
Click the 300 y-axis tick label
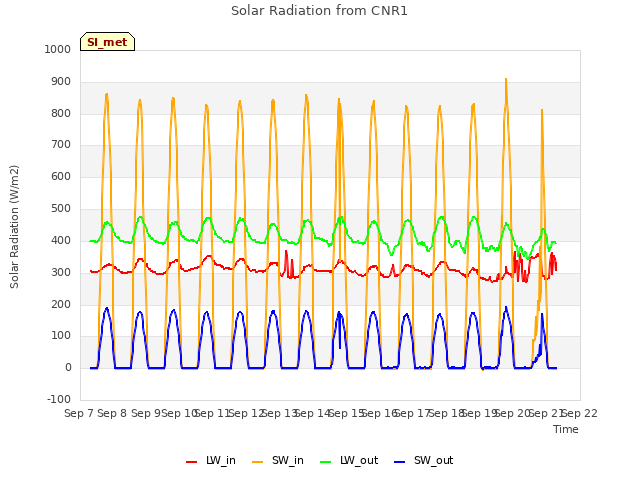(x=61, y=273)
